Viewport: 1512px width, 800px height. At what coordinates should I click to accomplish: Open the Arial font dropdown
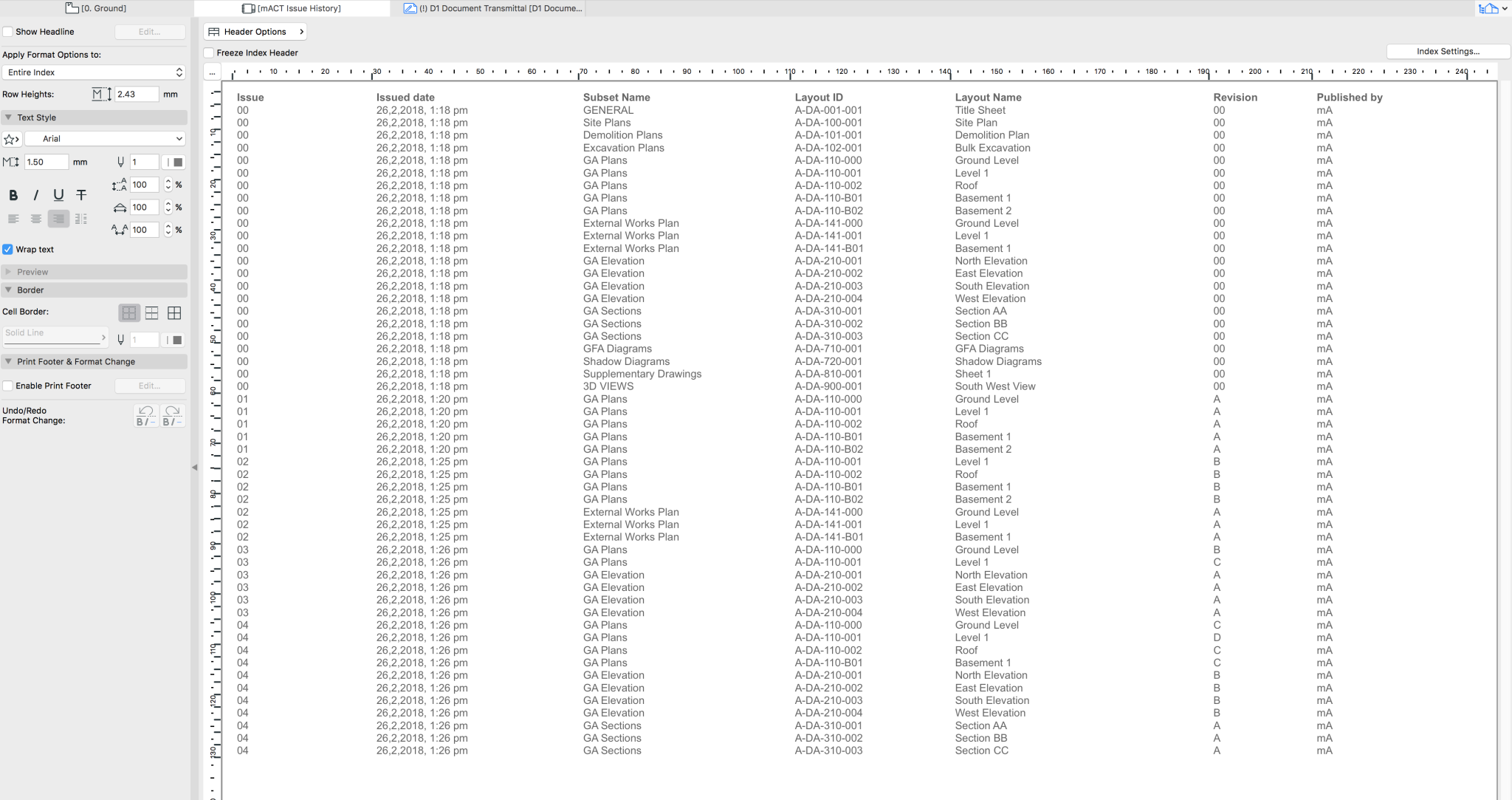pyautogui.click(x=105, y=139)
